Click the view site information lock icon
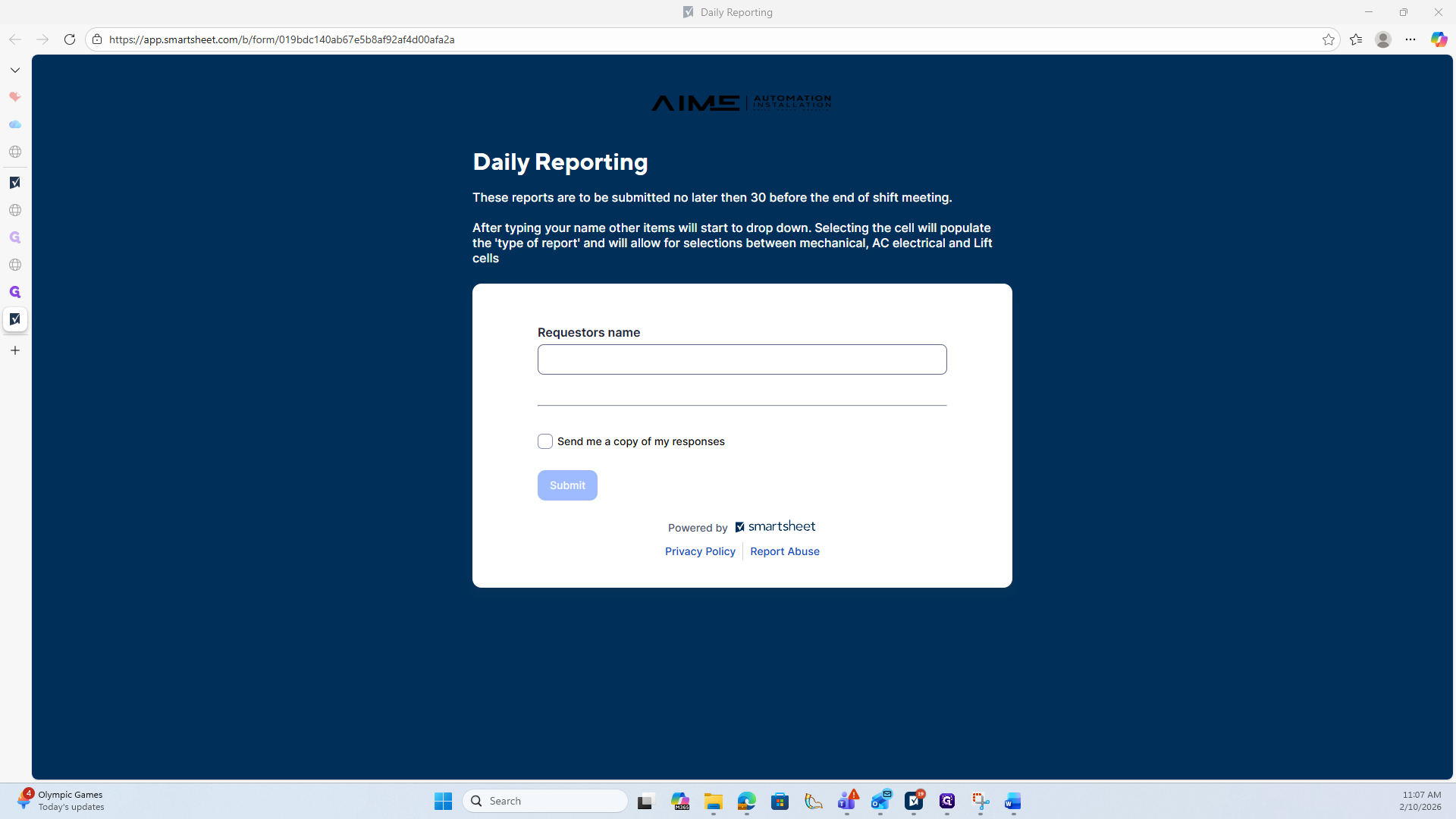Viewport: 1456px width, 819px height. click(97, 39)
